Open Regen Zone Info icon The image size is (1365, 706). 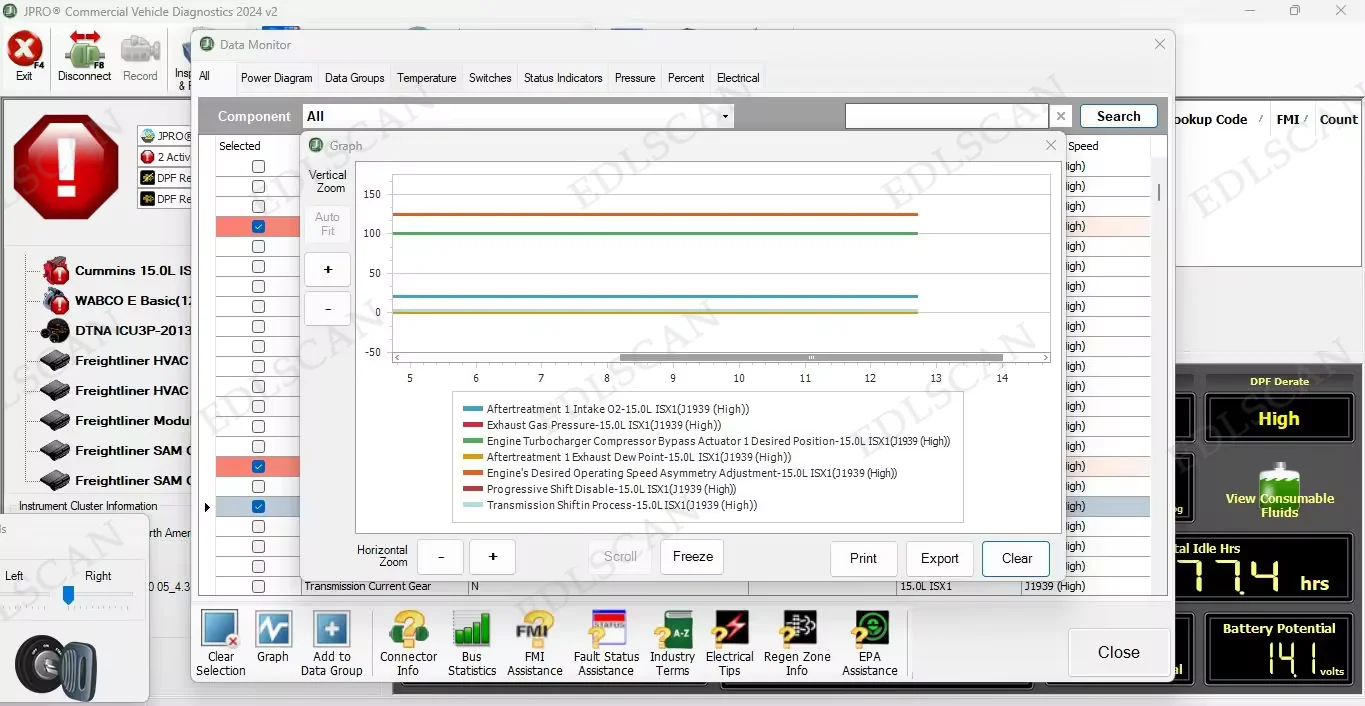tap(798, 630)
